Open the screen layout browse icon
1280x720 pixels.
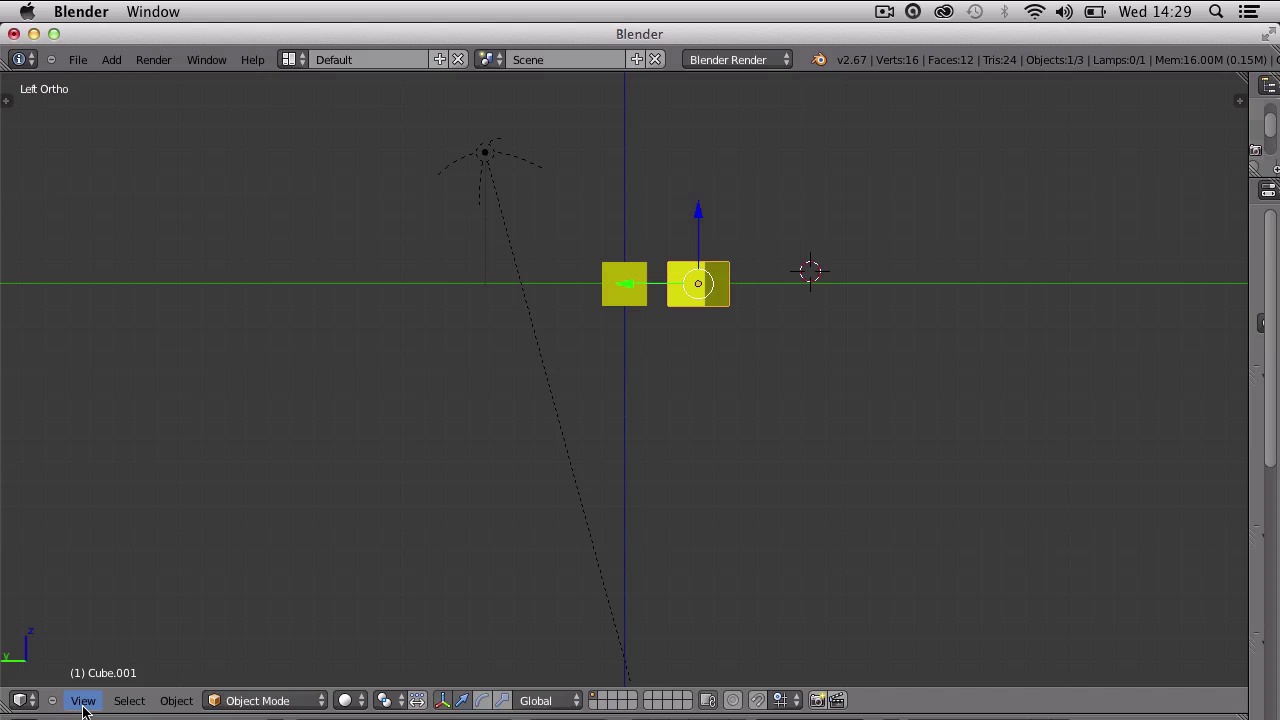tap(293, 60)
